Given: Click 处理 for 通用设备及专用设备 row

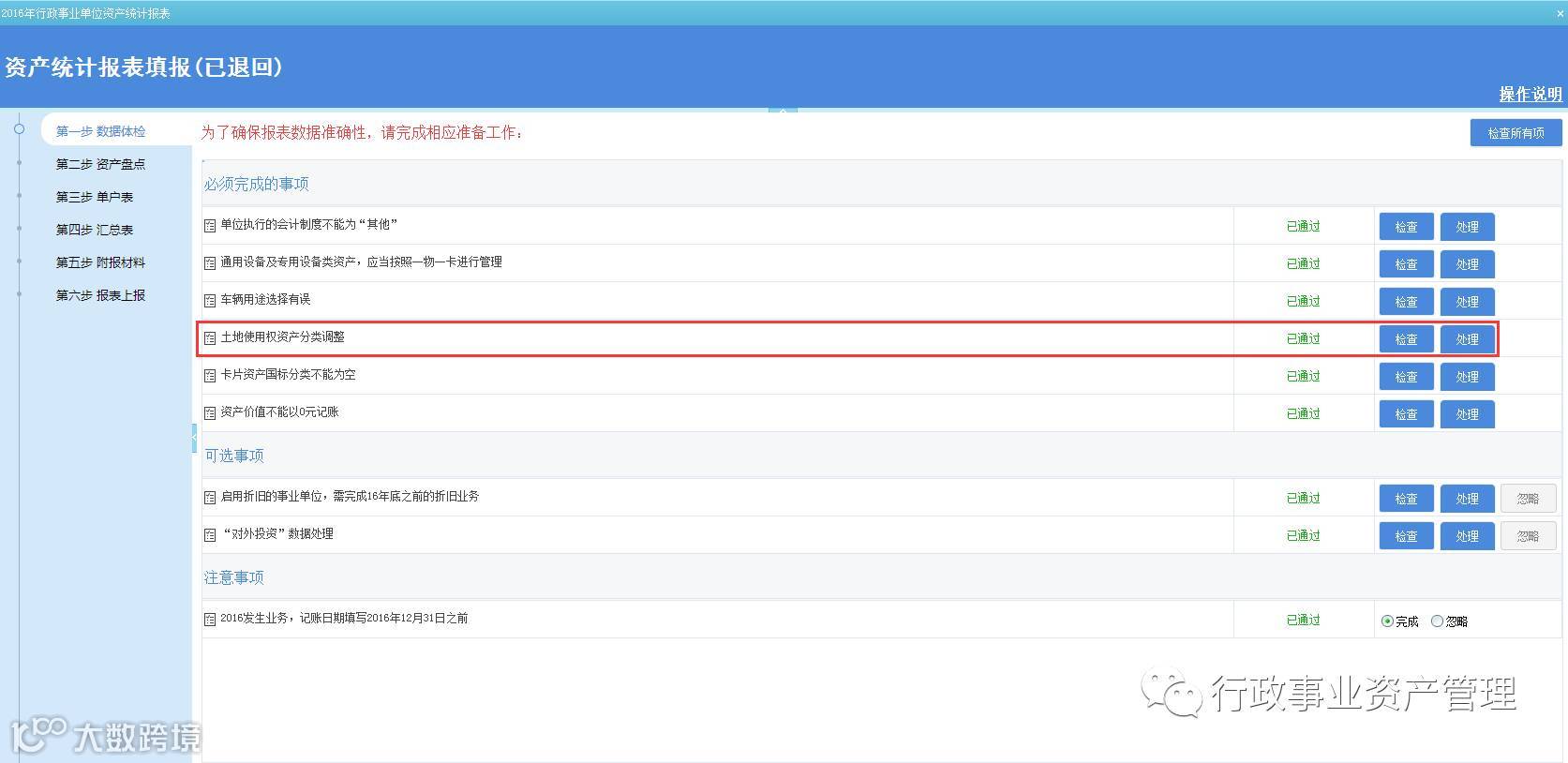Looking at the screenshot, I should pos(1467,264).
